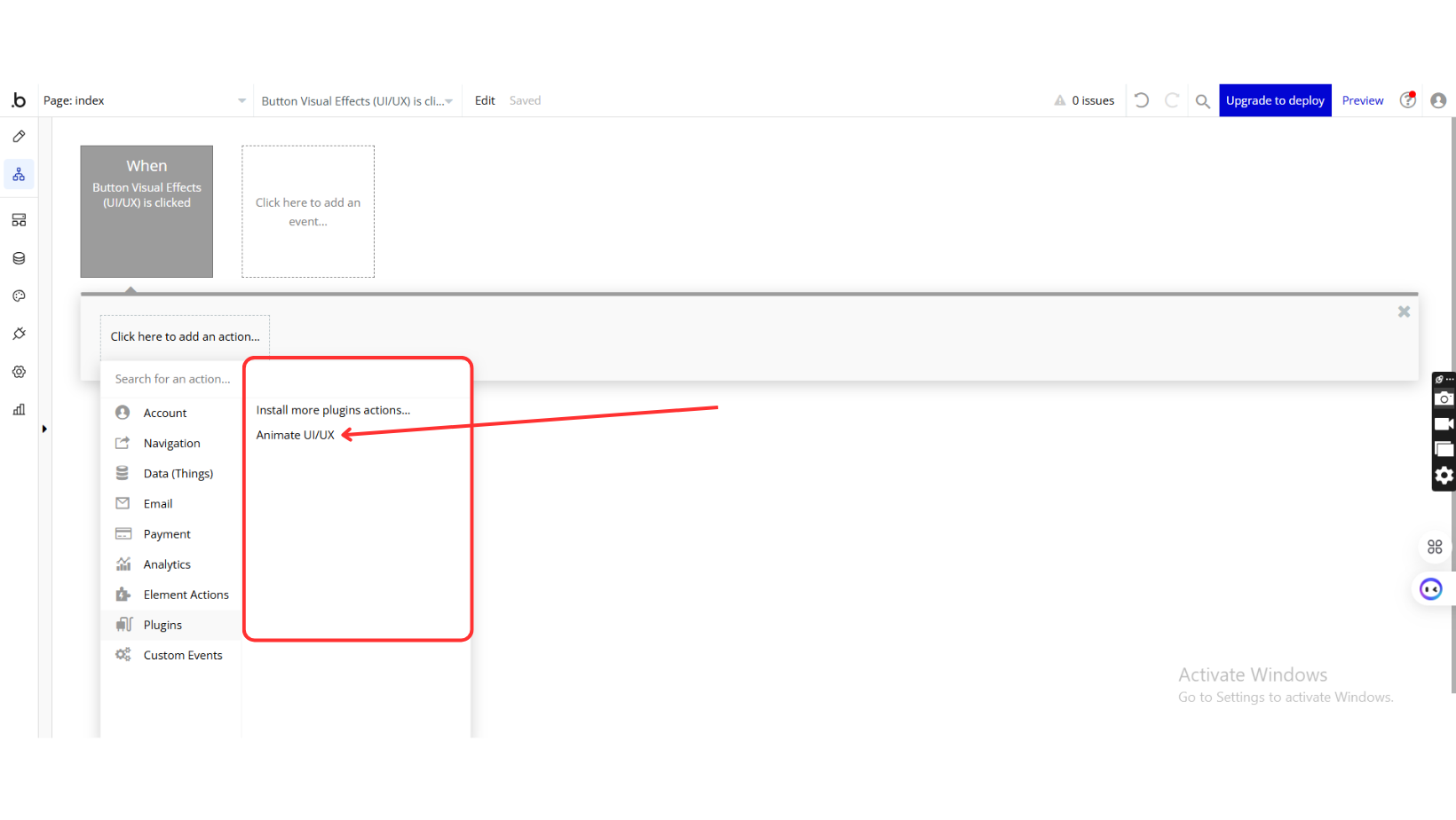The height and width of the screenshot is (820, 1456).
Task: Open the Data database icon in sidebar
Action: 19,258
